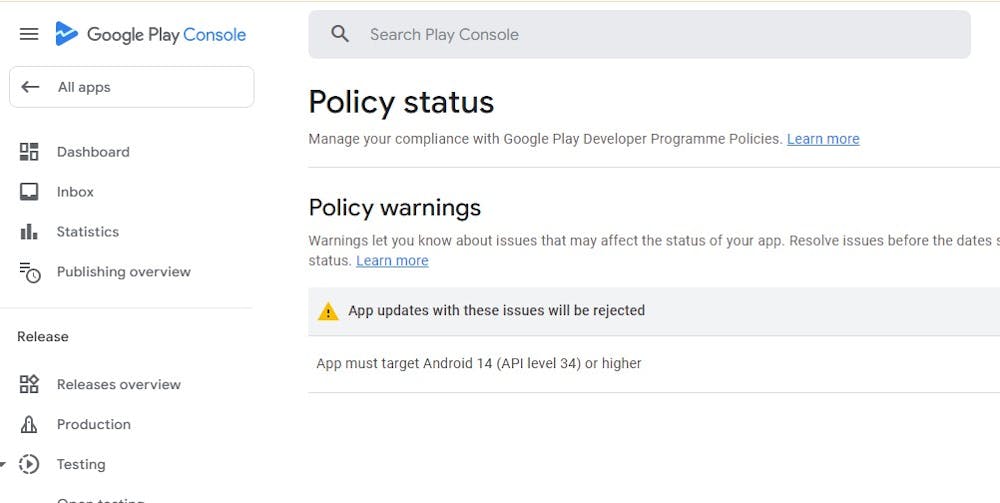Click the Policy warnings heading
Image resolution: width=1000 pixels, height=503 pixels.
pyautogui.click(x=395, y=208)
